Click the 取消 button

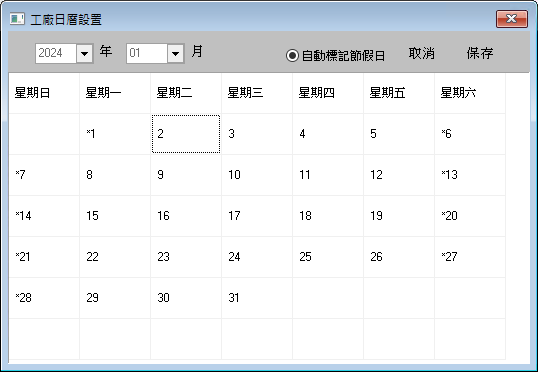coord(422,53)
